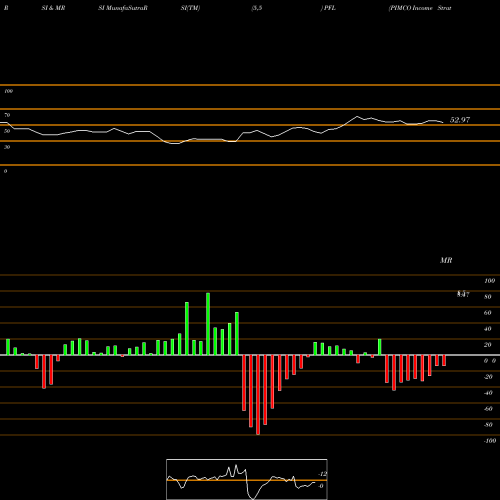Viewport: 500px width, 500px height.
Task: Select the deepest red bar in MR histogram
Action: point(258,395)
